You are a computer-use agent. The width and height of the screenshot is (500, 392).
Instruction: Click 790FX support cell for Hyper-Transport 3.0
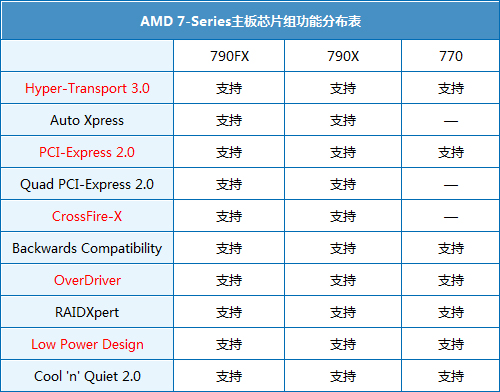(x=229, y=88)
